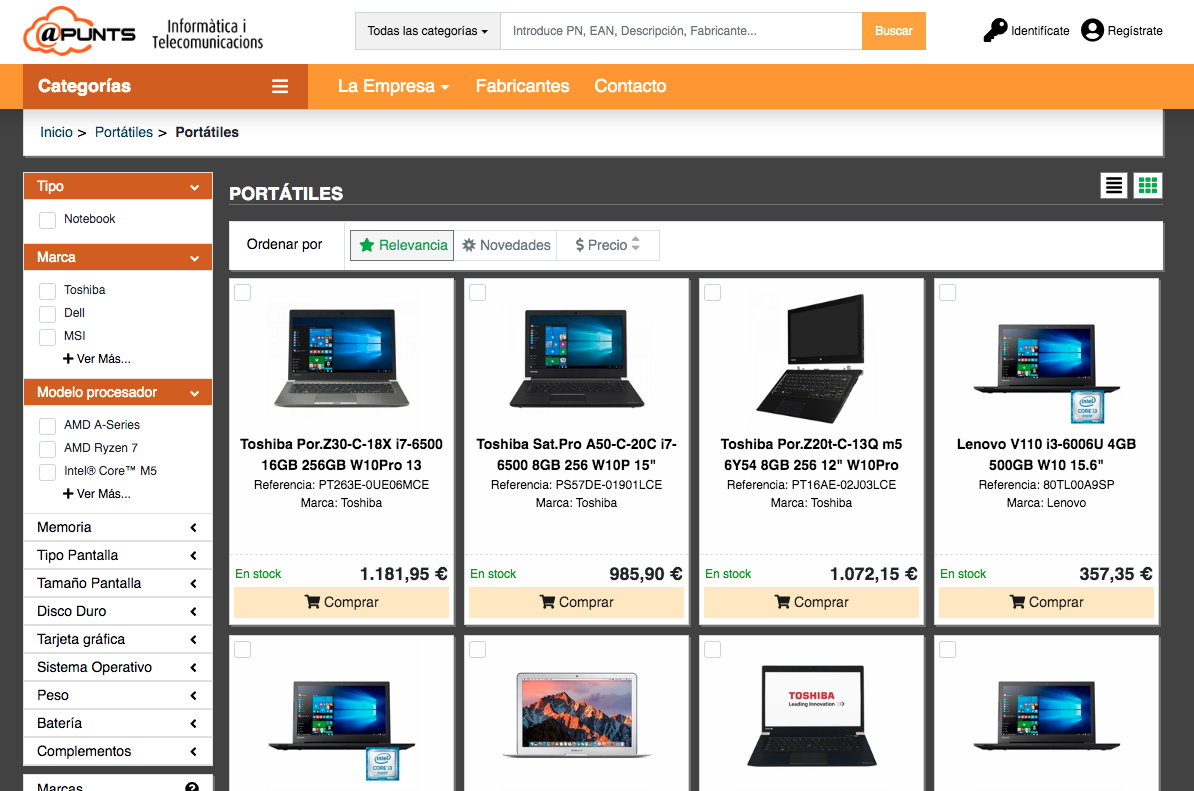This screenshot has width=1194, height=791.
Task: Tick the Intel Core M5 processor checkbox
Action: point(47,472)
